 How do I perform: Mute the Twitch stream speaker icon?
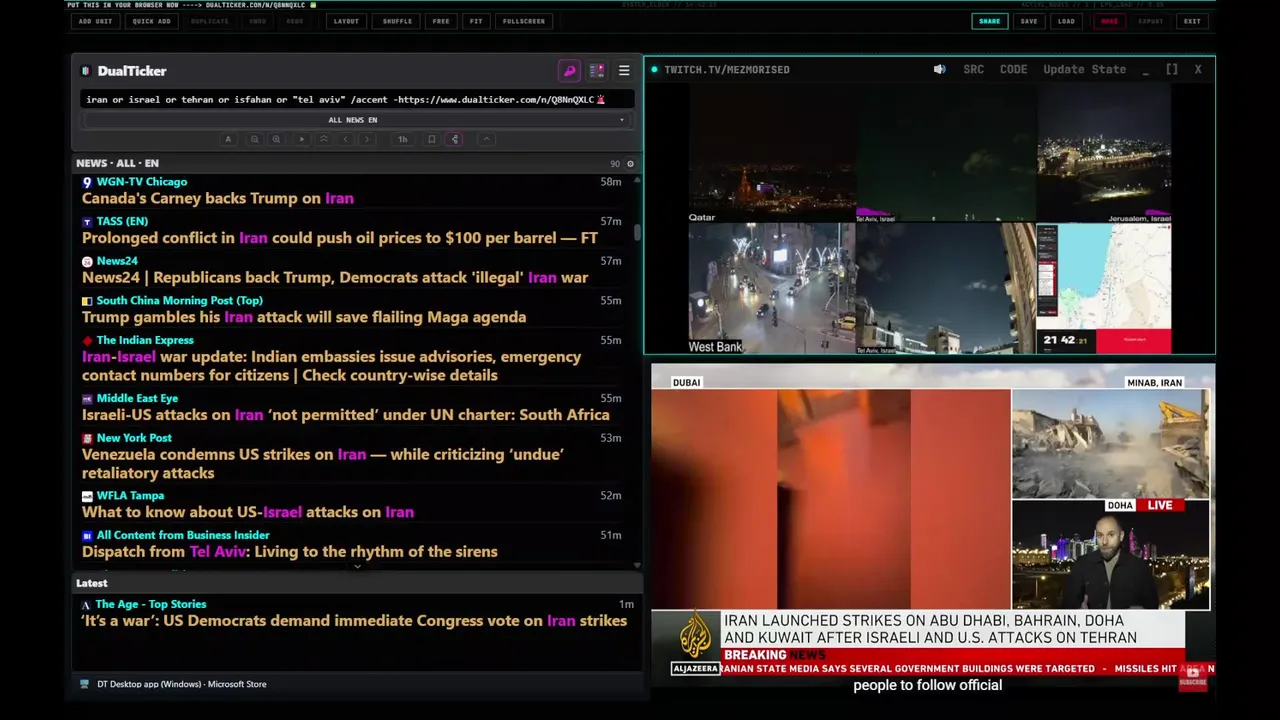click(x=939, y=69)
